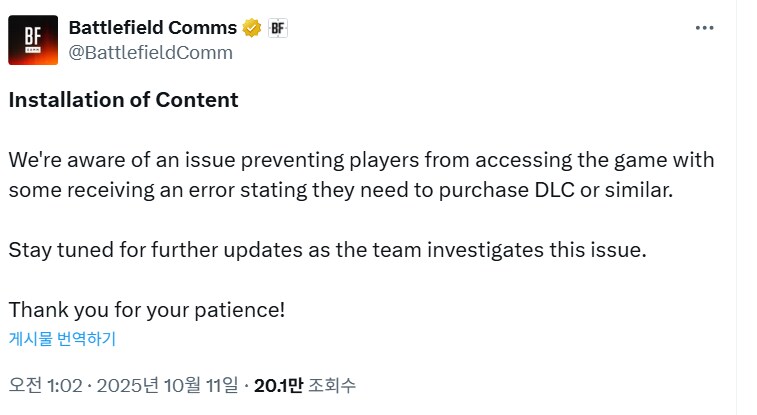Viewport: 757px width, 415px height.
Task: Click "Thank you for your patience!" text
Action: click(x=147, y=310)
